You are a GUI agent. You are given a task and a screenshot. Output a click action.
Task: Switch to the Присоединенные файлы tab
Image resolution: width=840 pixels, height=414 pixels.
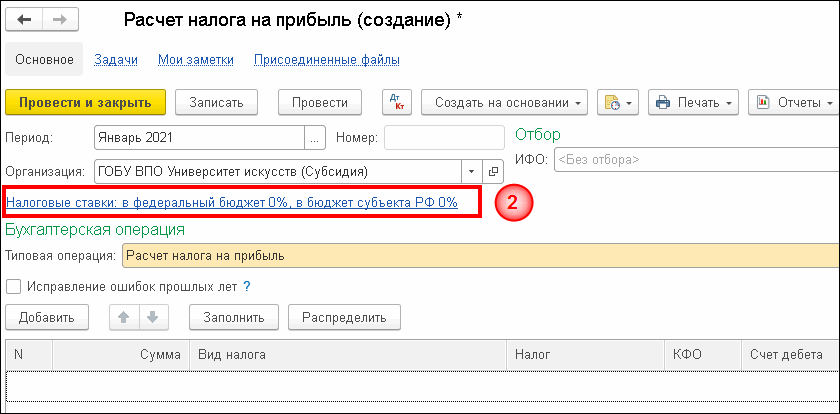click(x=327, y=60)
